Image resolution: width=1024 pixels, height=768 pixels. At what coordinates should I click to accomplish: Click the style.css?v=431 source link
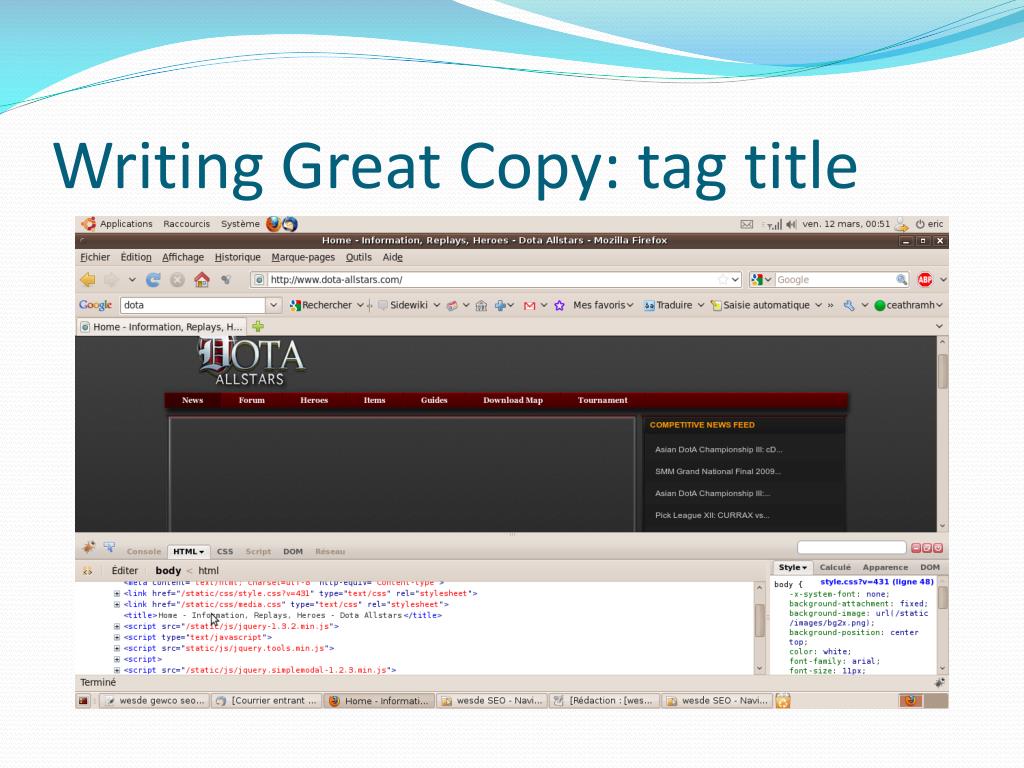click(x=876, y=582)
